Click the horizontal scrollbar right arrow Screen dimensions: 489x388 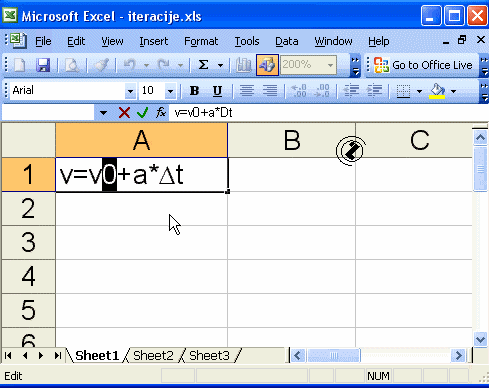coord(459,355)
